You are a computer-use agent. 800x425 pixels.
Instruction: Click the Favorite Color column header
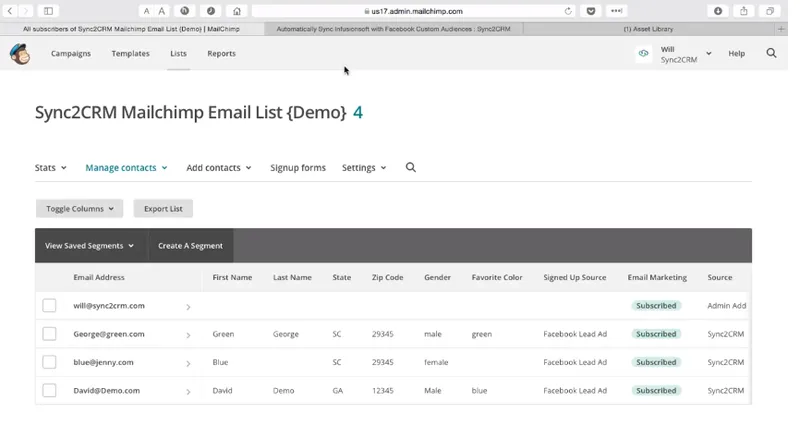[497, 278]
